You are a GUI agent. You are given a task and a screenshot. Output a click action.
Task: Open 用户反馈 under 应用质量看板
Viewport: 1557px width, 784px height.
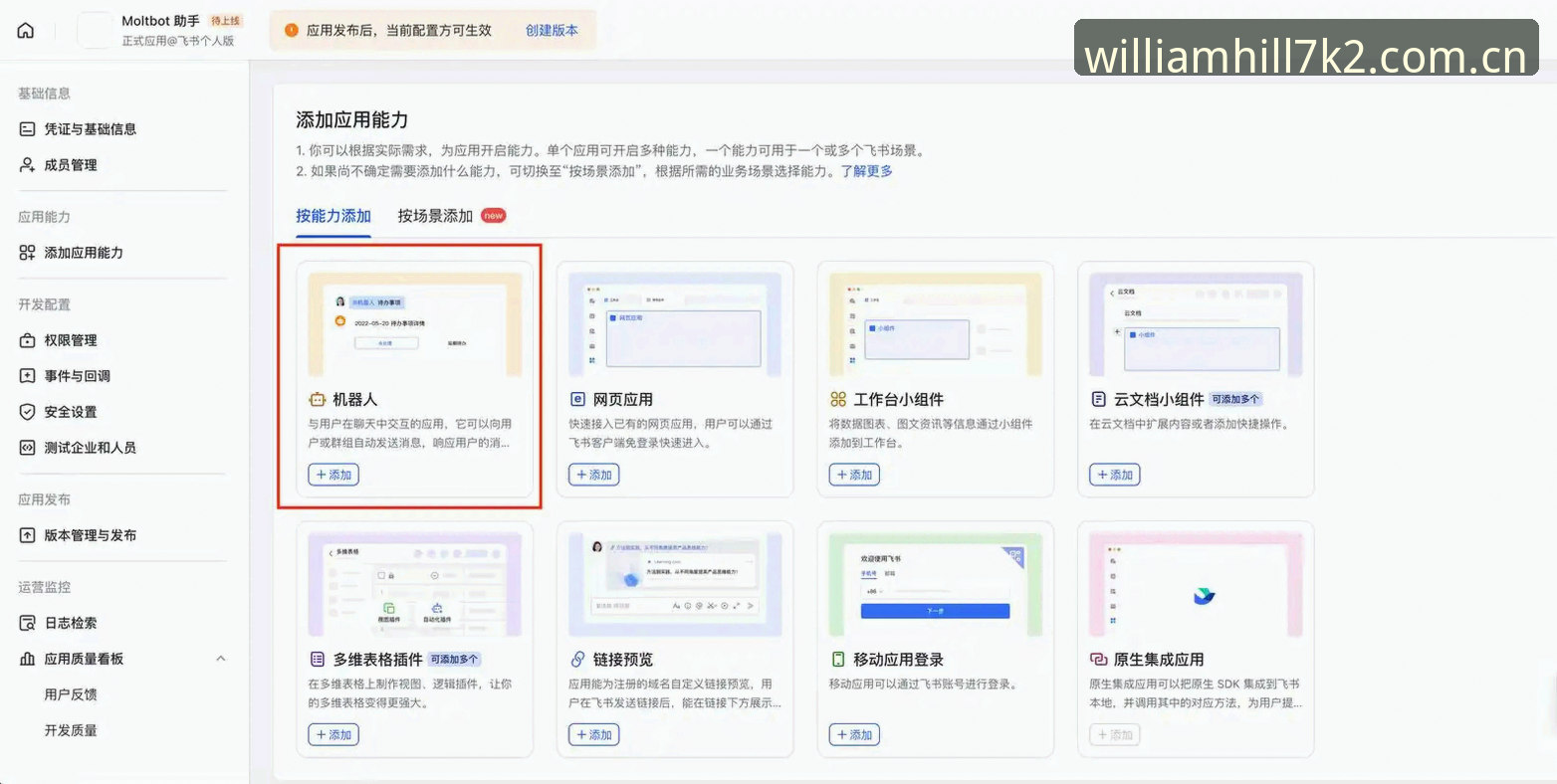[x=71, y=694]
